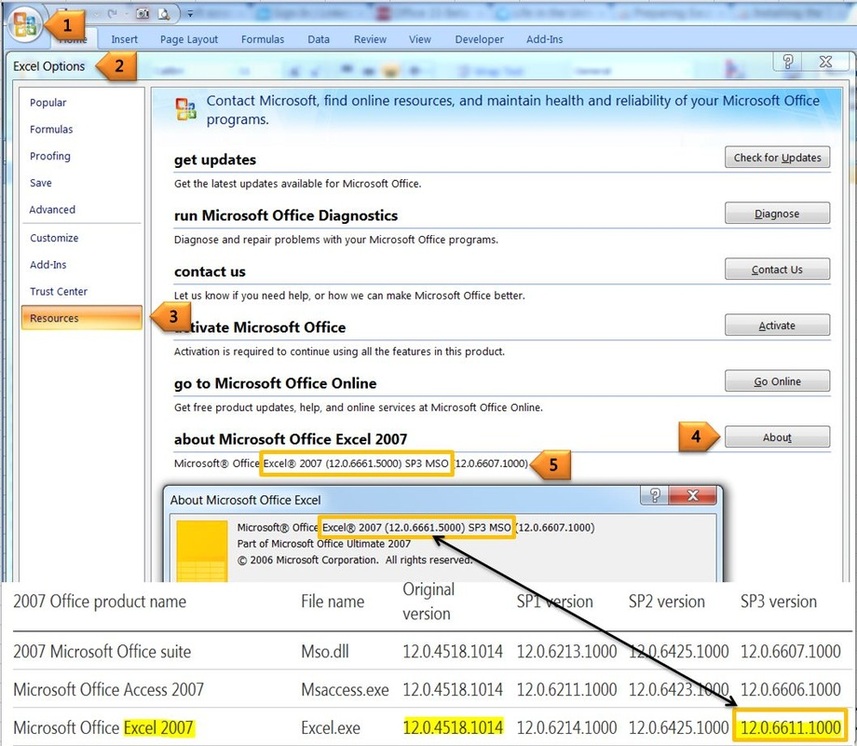Click the Excel Options dialog title

(49, 67)
